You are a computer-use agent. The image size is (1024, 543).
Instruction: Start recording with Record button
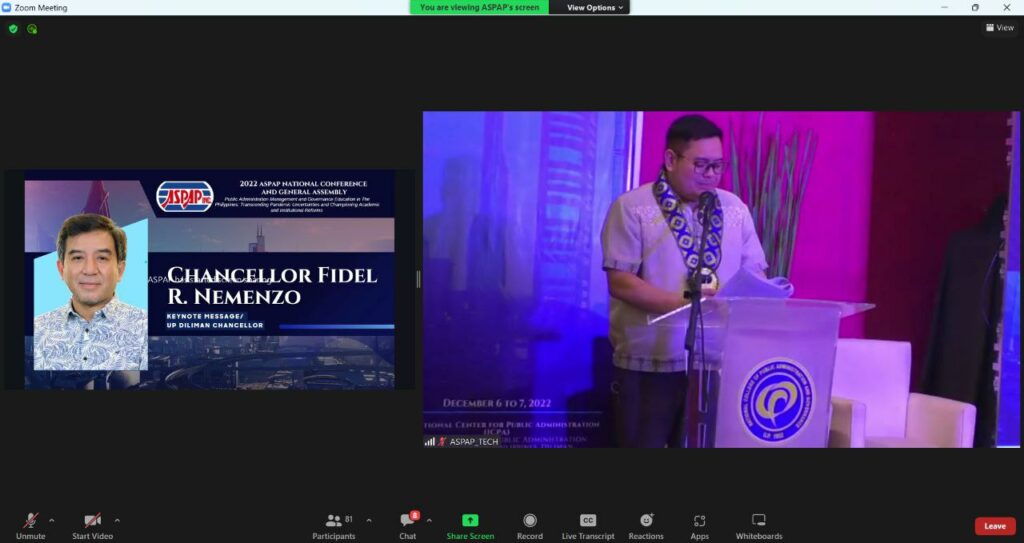[529, 525]
